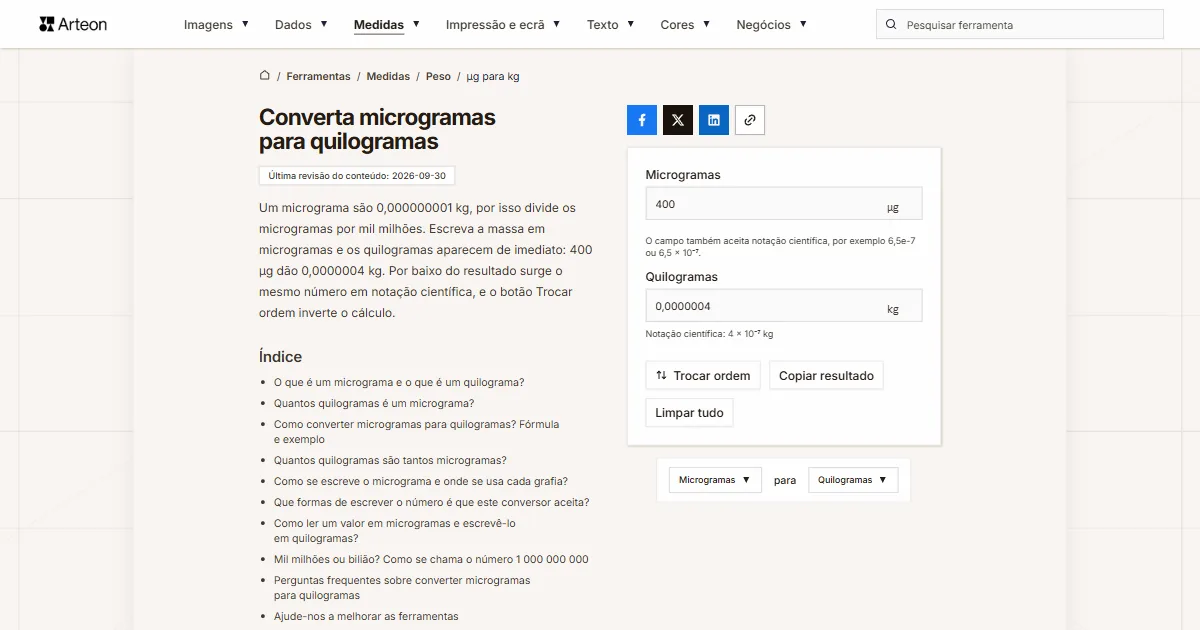The height and width of the screenshot is (630, 1200).
Task: Open 'O que é um micrograma' index link
Action: pyautogui.click(x=399, y=382)
